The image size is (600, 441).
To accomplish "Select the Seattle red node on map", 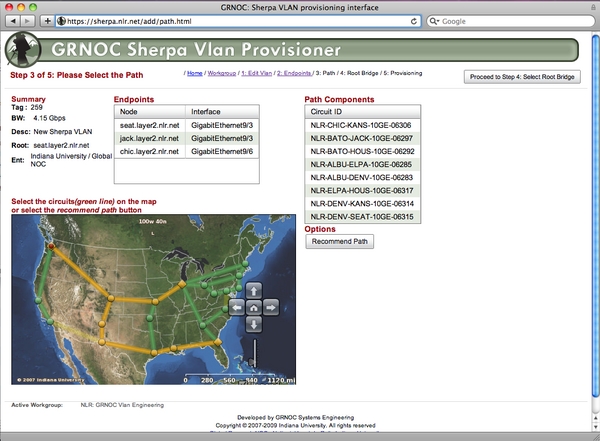I will pyautogui.click(x=51, y=246).
